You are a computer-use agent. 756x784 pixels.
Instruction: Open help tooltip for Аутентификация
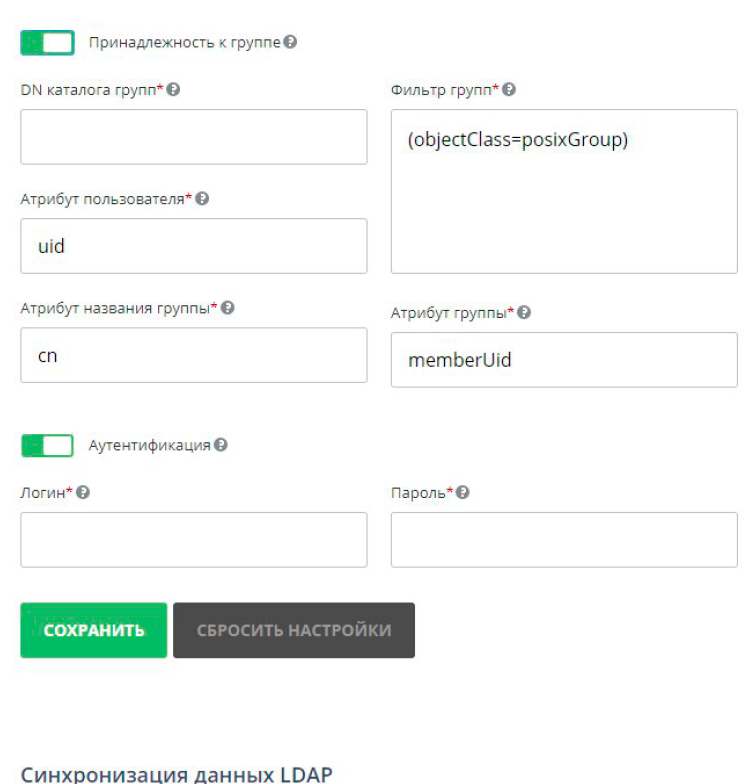[221, 445]
